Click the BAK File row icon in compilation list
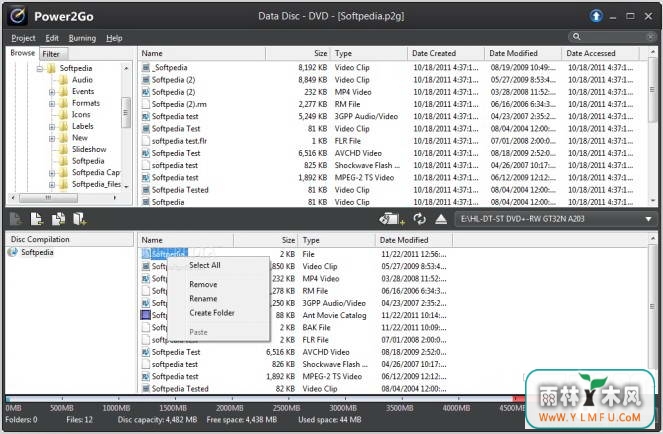Viewport: 663px width, 434px height. 146,327
